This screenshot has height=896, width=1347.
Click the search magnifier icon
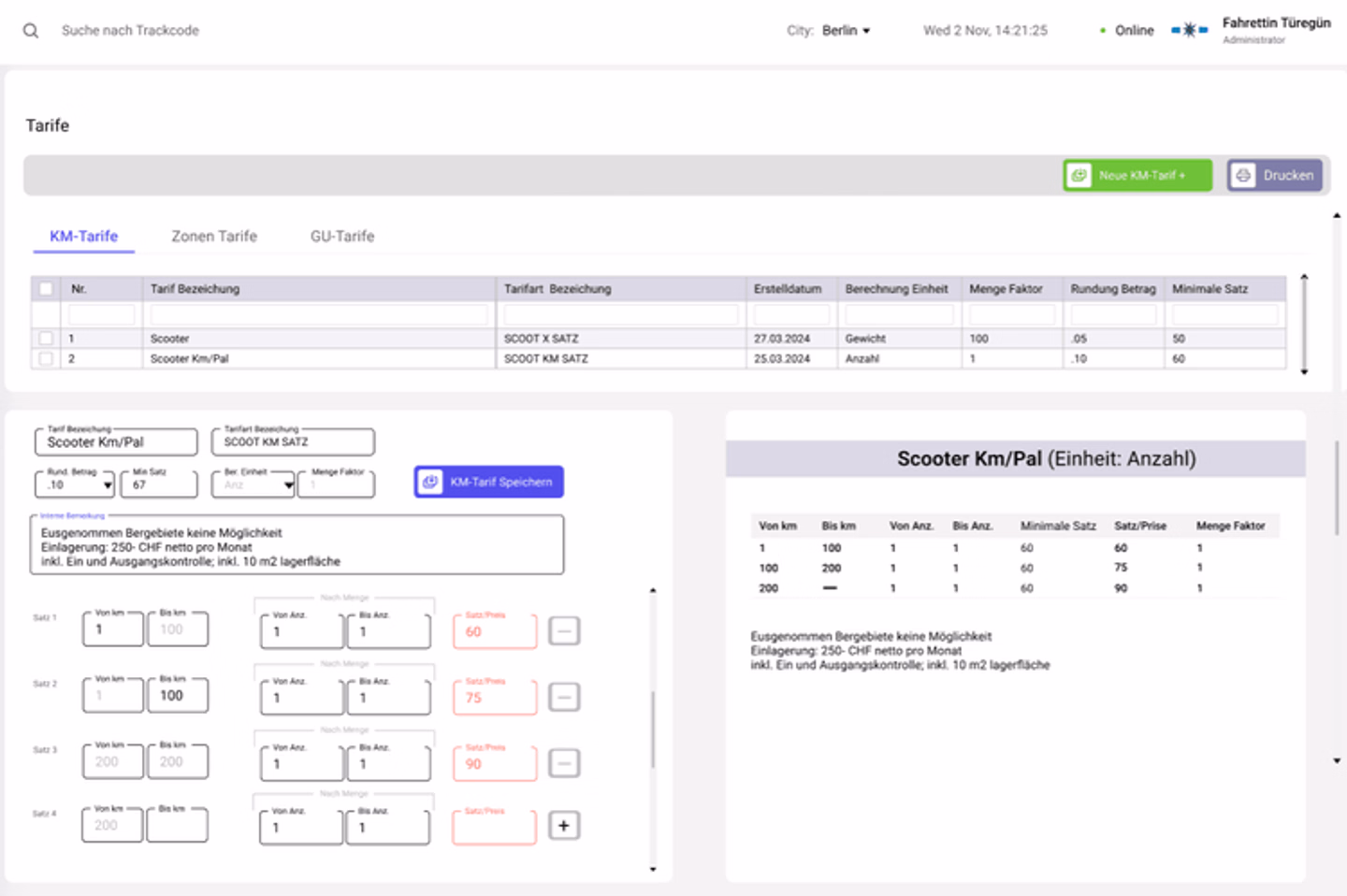[x=31, y=31]
